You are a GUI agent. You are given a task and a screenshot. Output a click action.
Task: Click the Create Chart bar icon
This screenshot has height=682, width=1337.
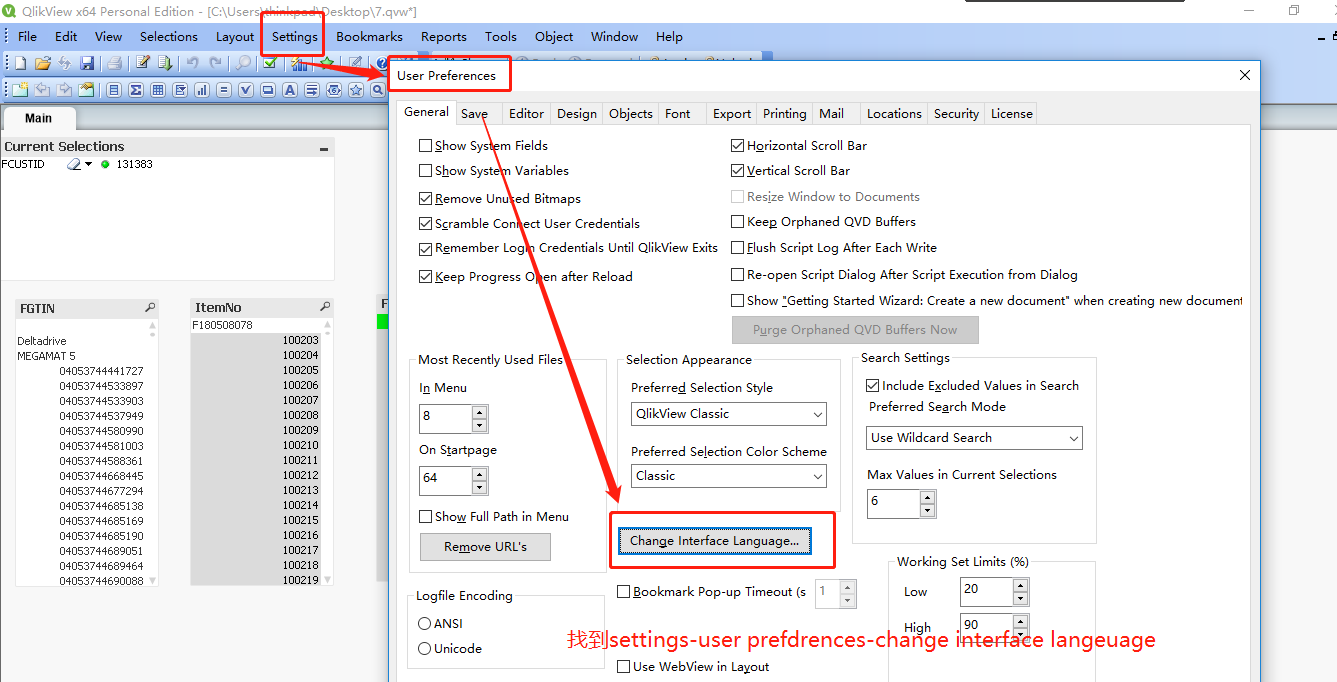coord(202,90)
